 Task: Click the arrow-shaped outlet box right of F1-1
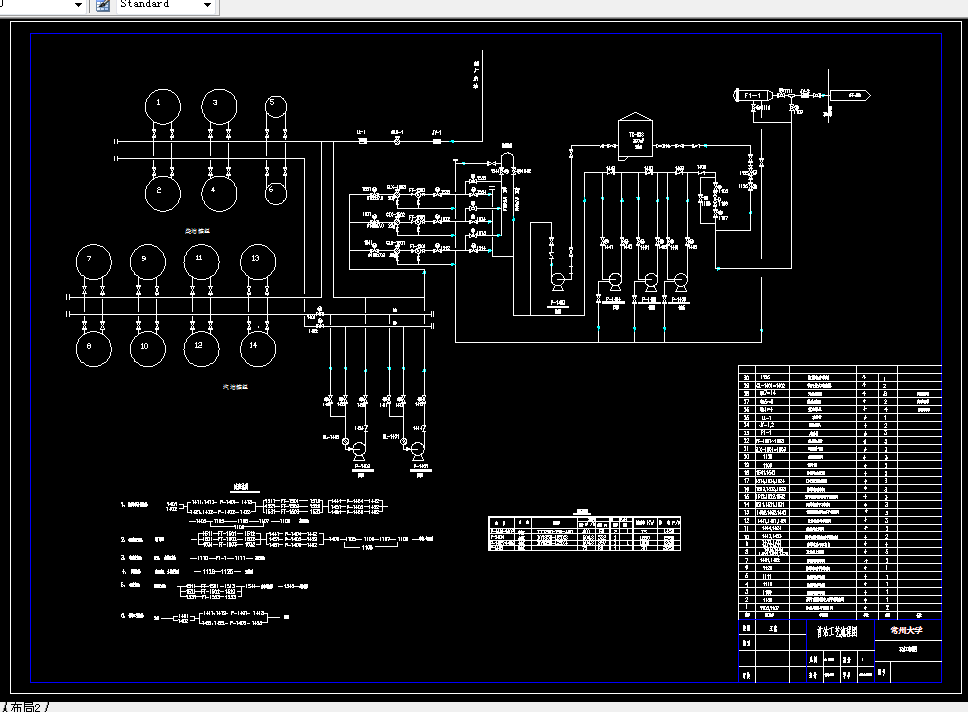click(850, 95)
